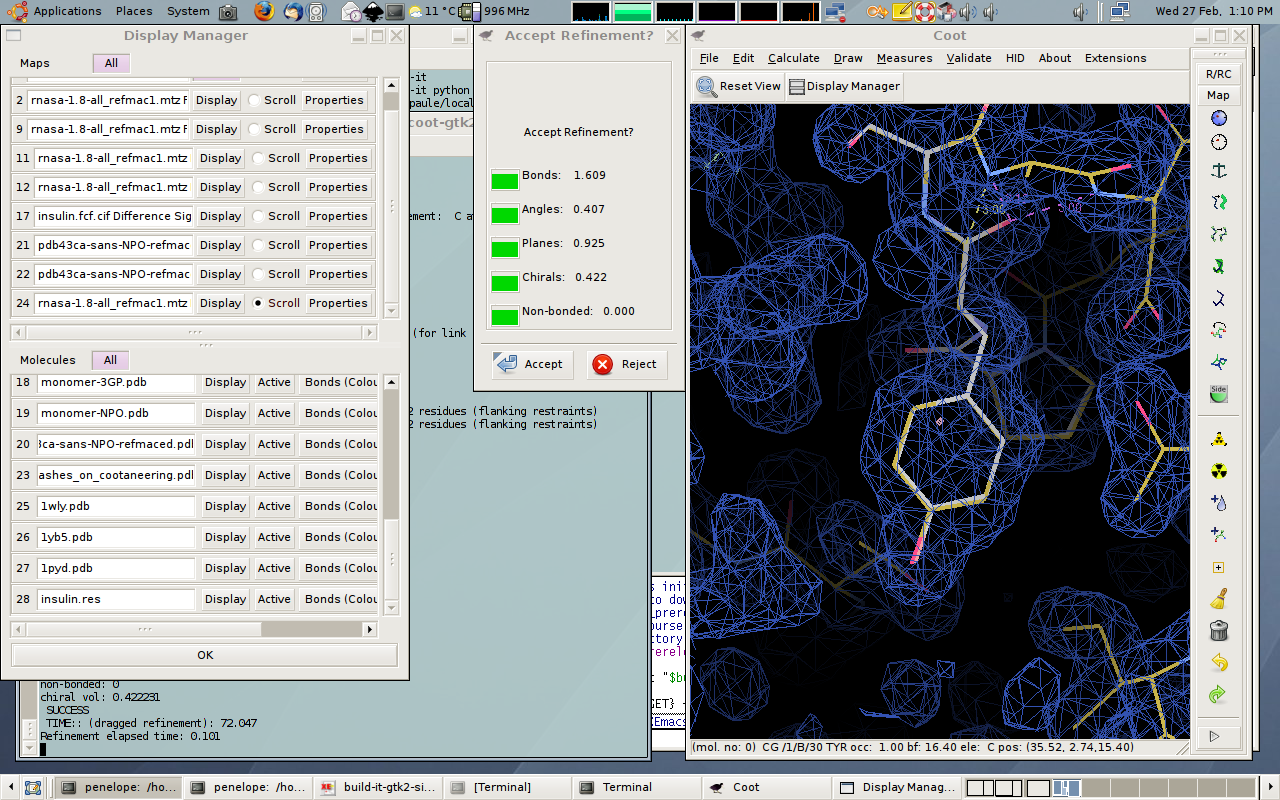
Task: Click the Real Space Refine blue sphere icon
Action: pos(1218,118)
